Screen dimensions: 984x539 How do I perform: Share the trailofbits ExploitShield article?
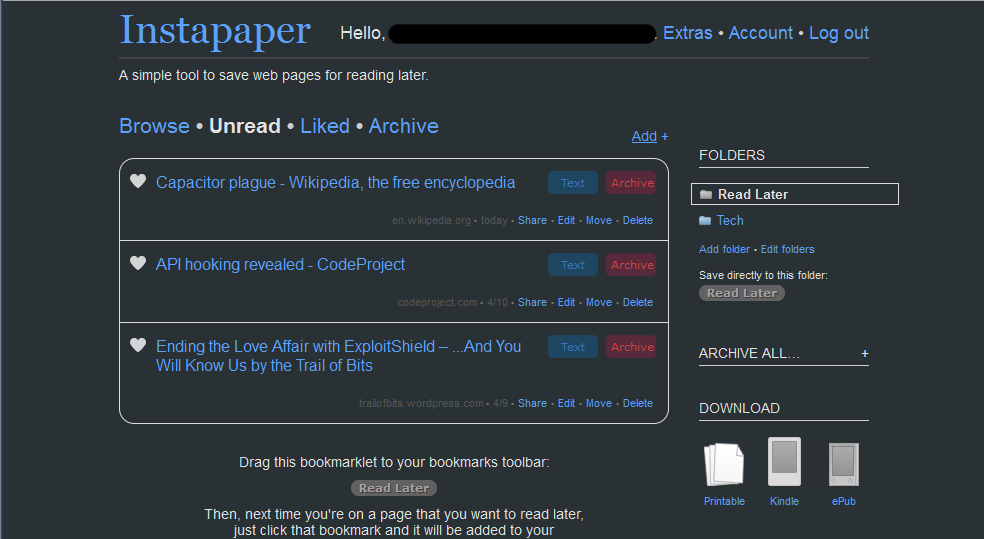coord(532,403)
